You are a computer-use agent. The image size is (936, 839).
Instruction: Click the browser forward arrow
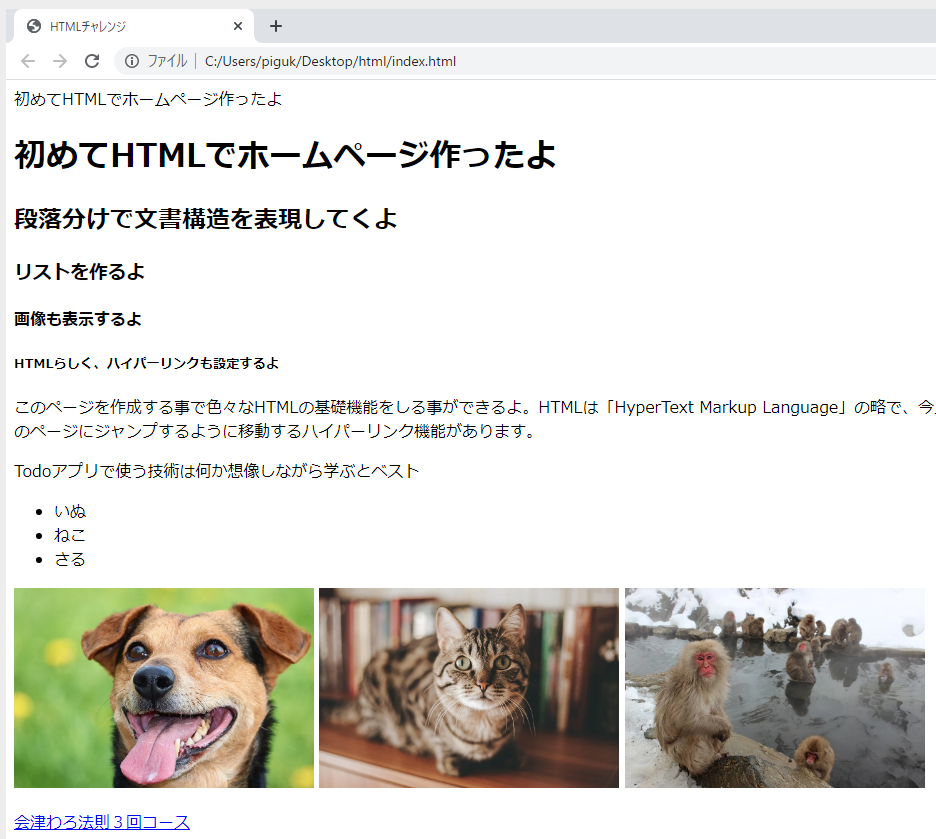click(59, 60)
